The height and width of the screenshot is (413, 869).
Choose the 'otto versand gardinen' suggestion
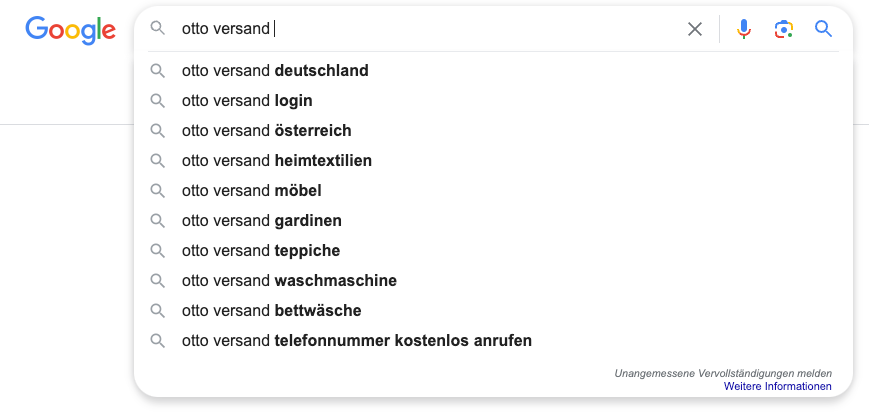click(x=262, y=221)
